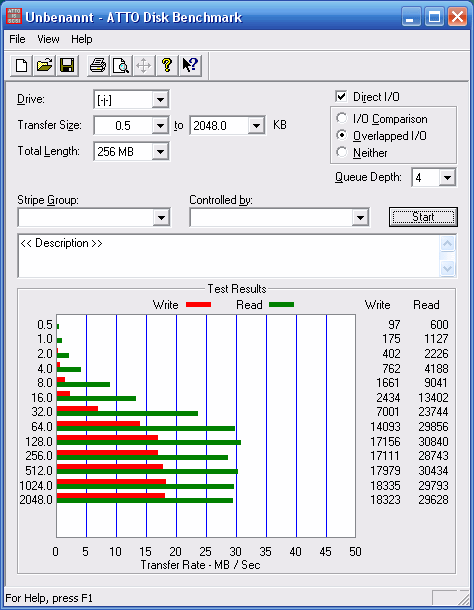The image size is (474, 610).
Task: Open the Help menu
Action: coord(82,39)
